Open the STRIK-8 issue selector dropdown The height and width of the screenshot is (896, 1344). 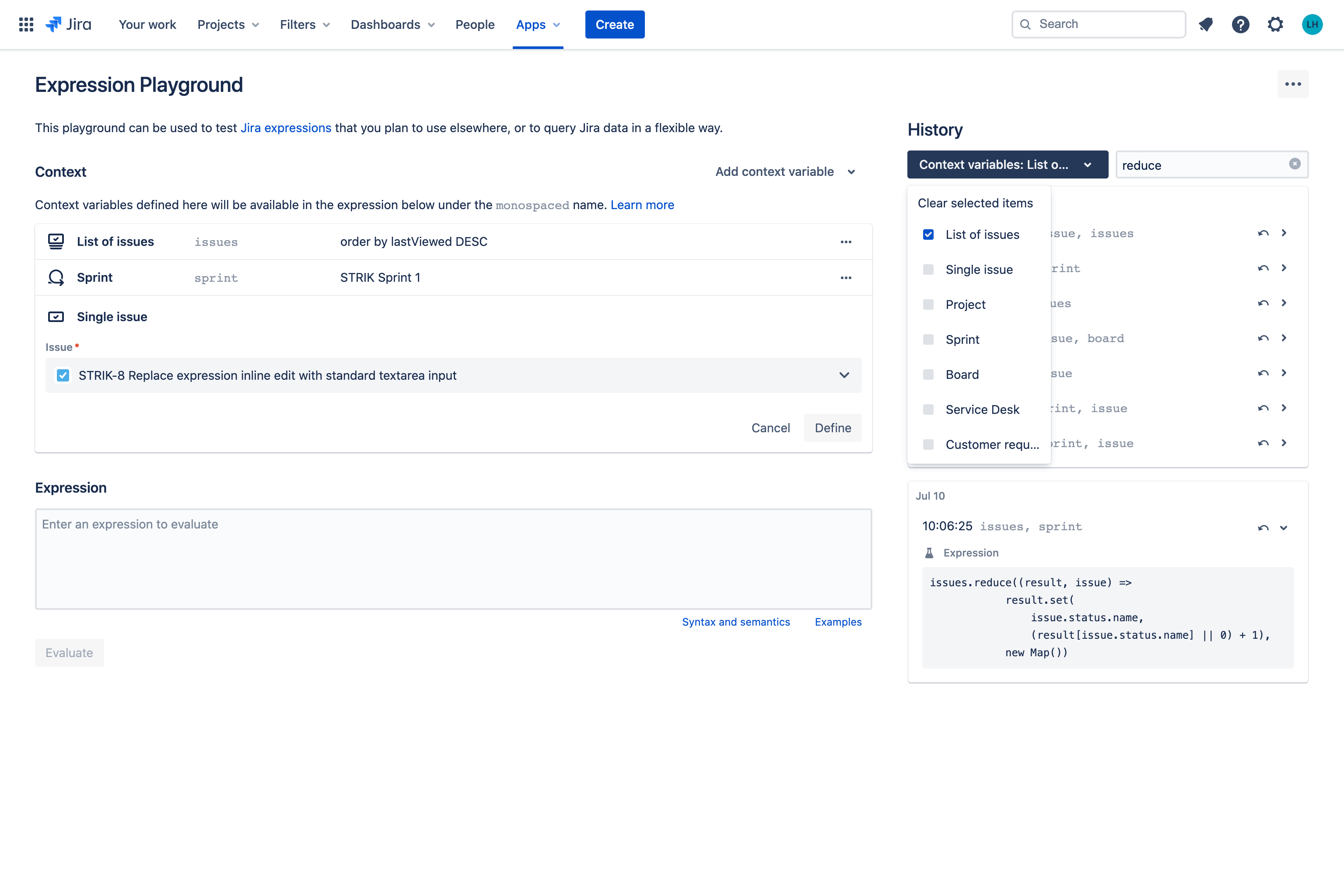point(844,375)
